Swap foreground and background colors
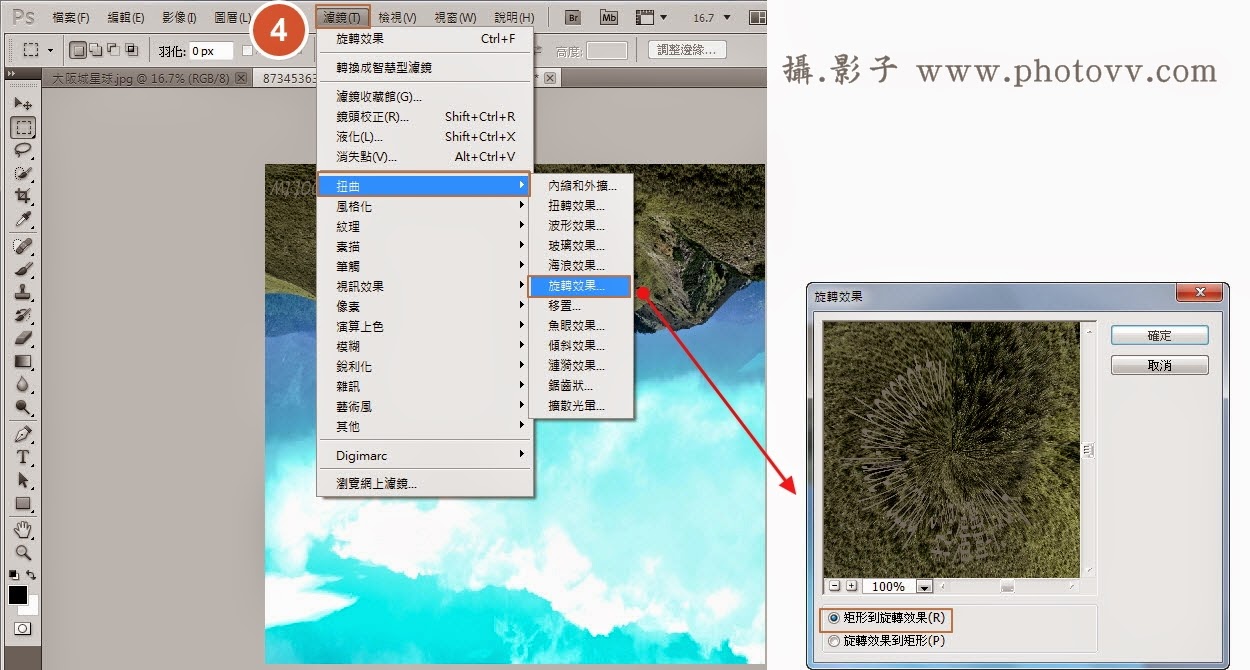Viewport: 1250px width, 670px height. coord(32,575)
